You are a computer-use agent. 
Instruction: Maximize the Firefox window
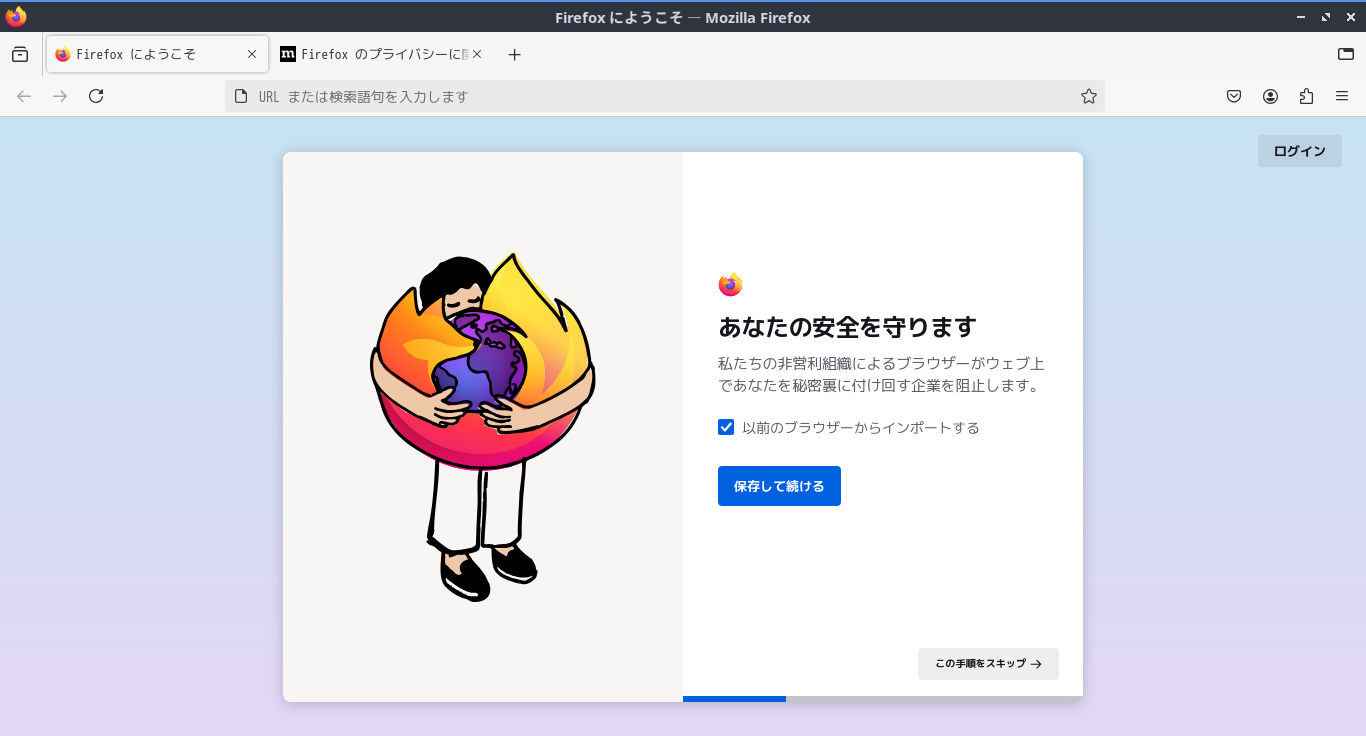click(1326, 17)
